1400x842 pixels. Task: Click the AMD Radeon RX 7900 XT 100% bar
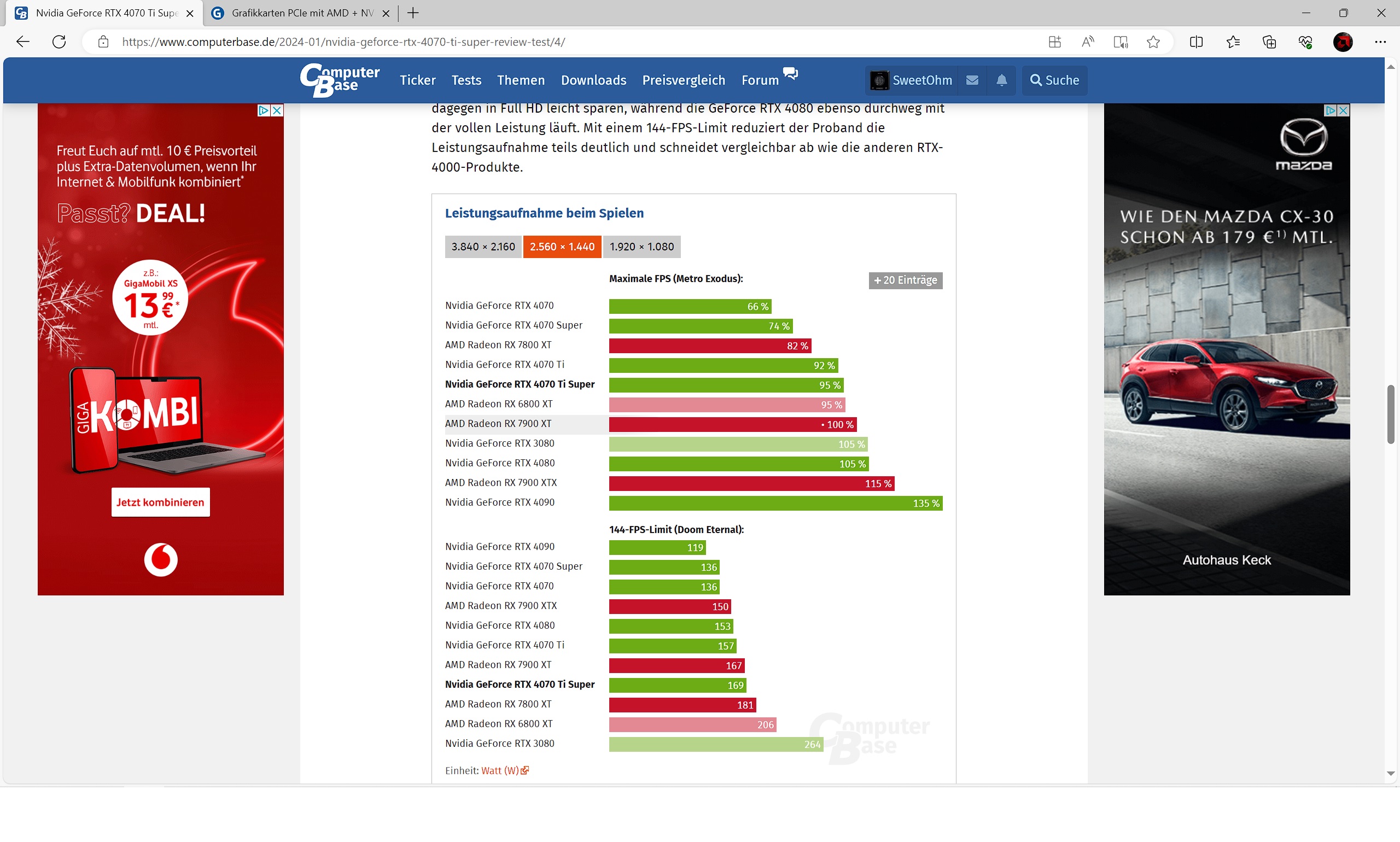[732, 424]
